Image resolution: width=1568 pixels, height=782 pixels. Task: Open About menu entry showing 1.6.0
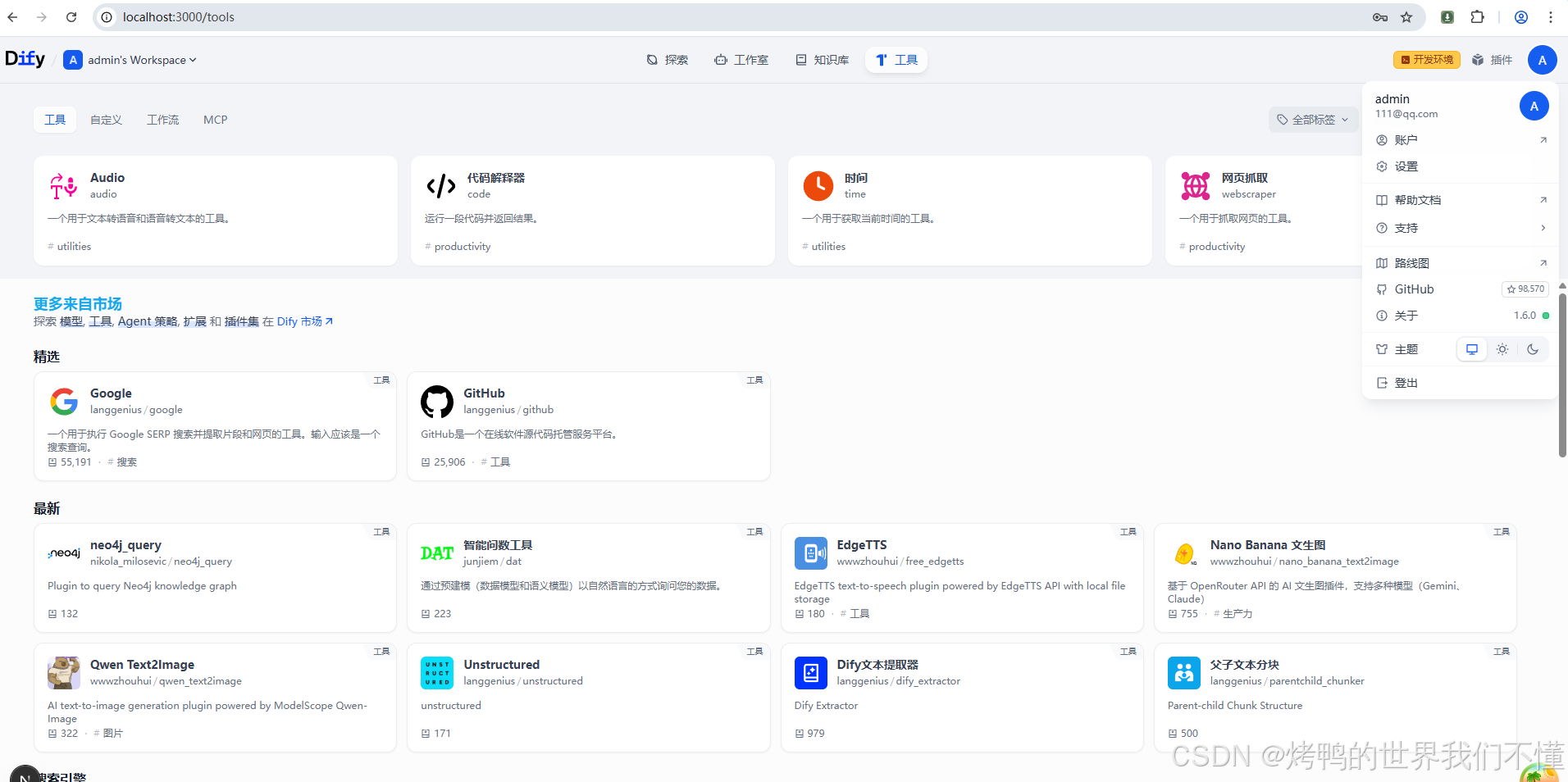(1461, 316)
